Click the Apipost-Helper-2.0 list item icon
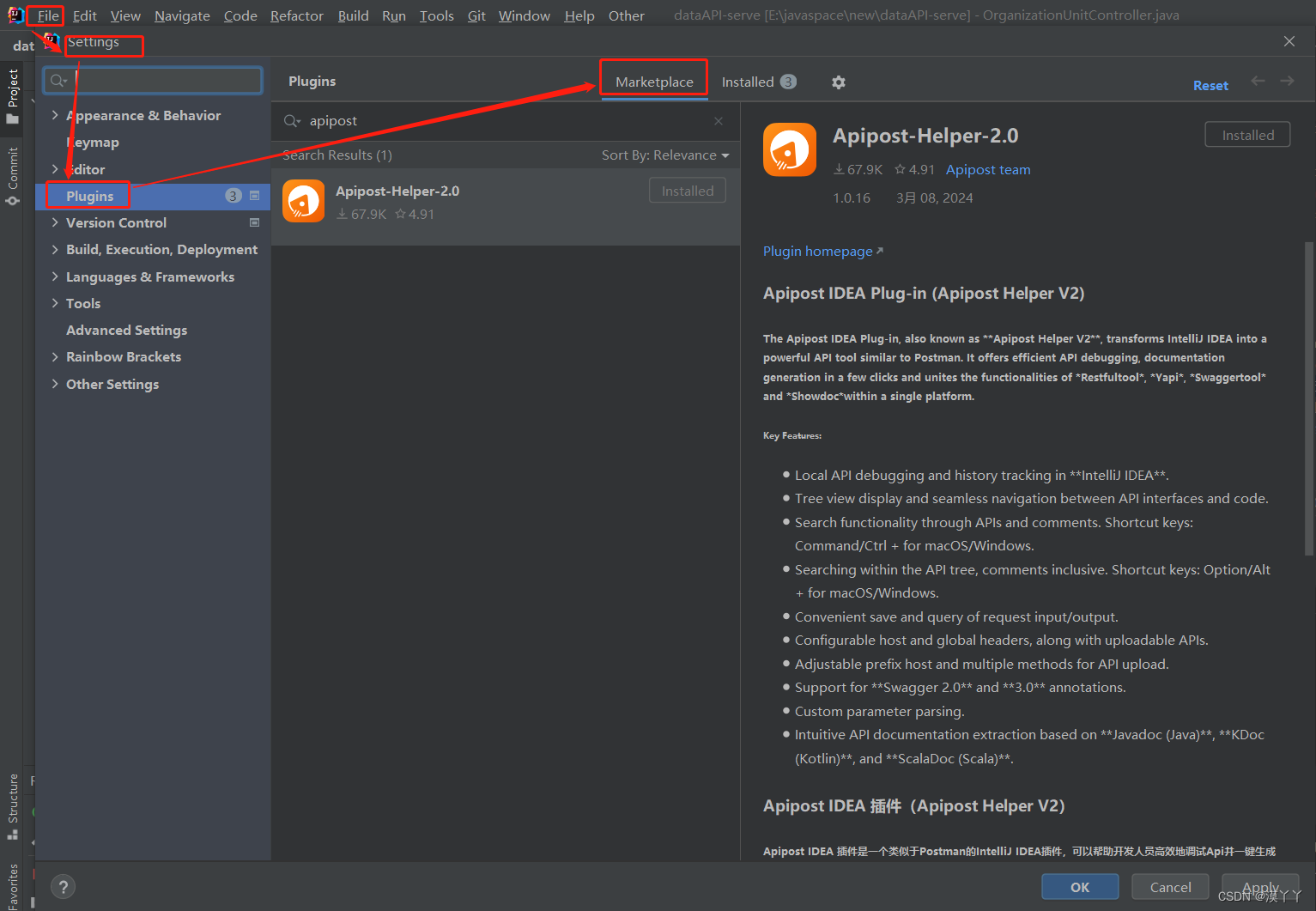The image size is (1316, 911). [303, 201]
